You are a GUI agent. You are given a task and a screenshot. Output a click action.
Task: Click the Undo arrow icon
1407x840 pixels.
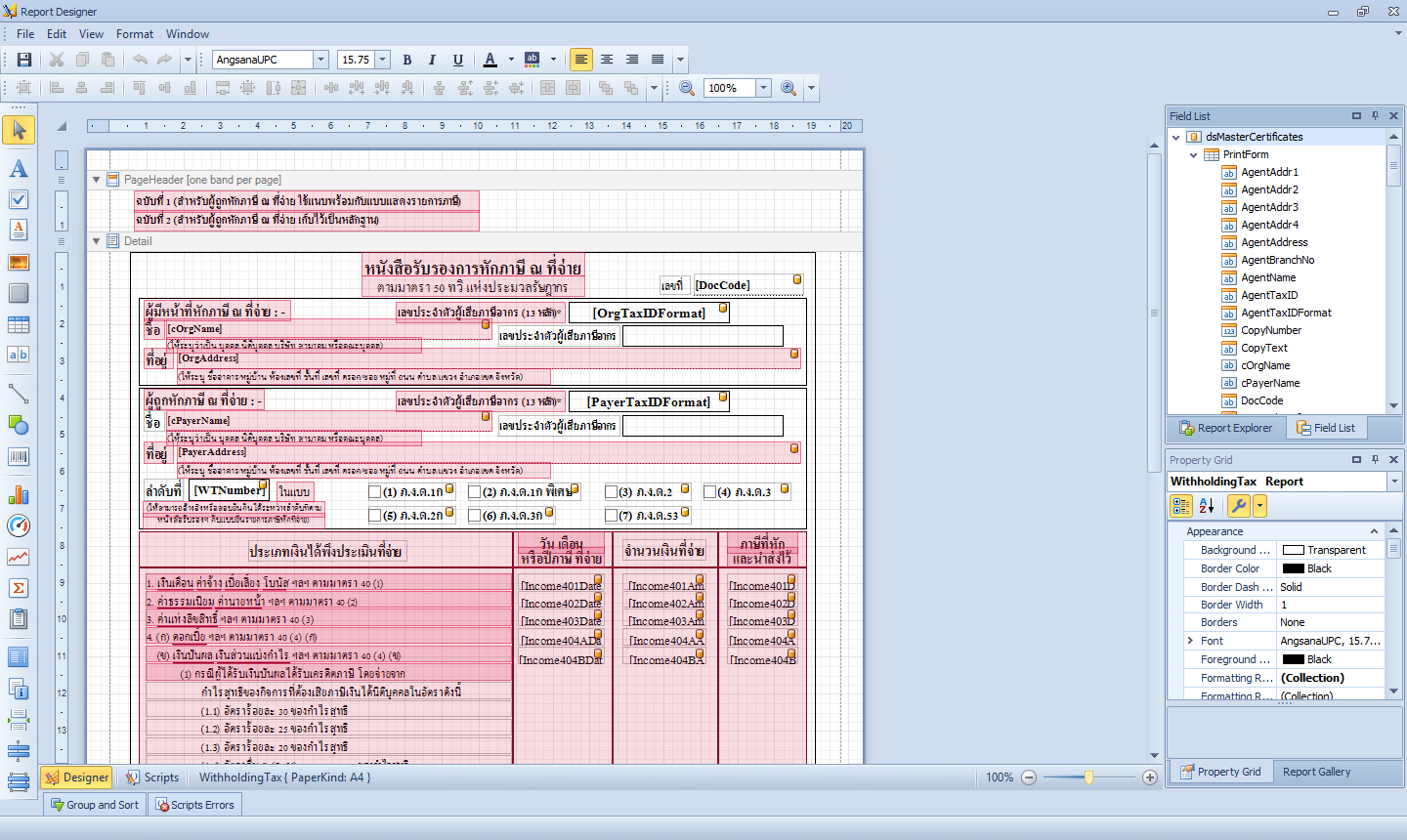click(140, 60)
